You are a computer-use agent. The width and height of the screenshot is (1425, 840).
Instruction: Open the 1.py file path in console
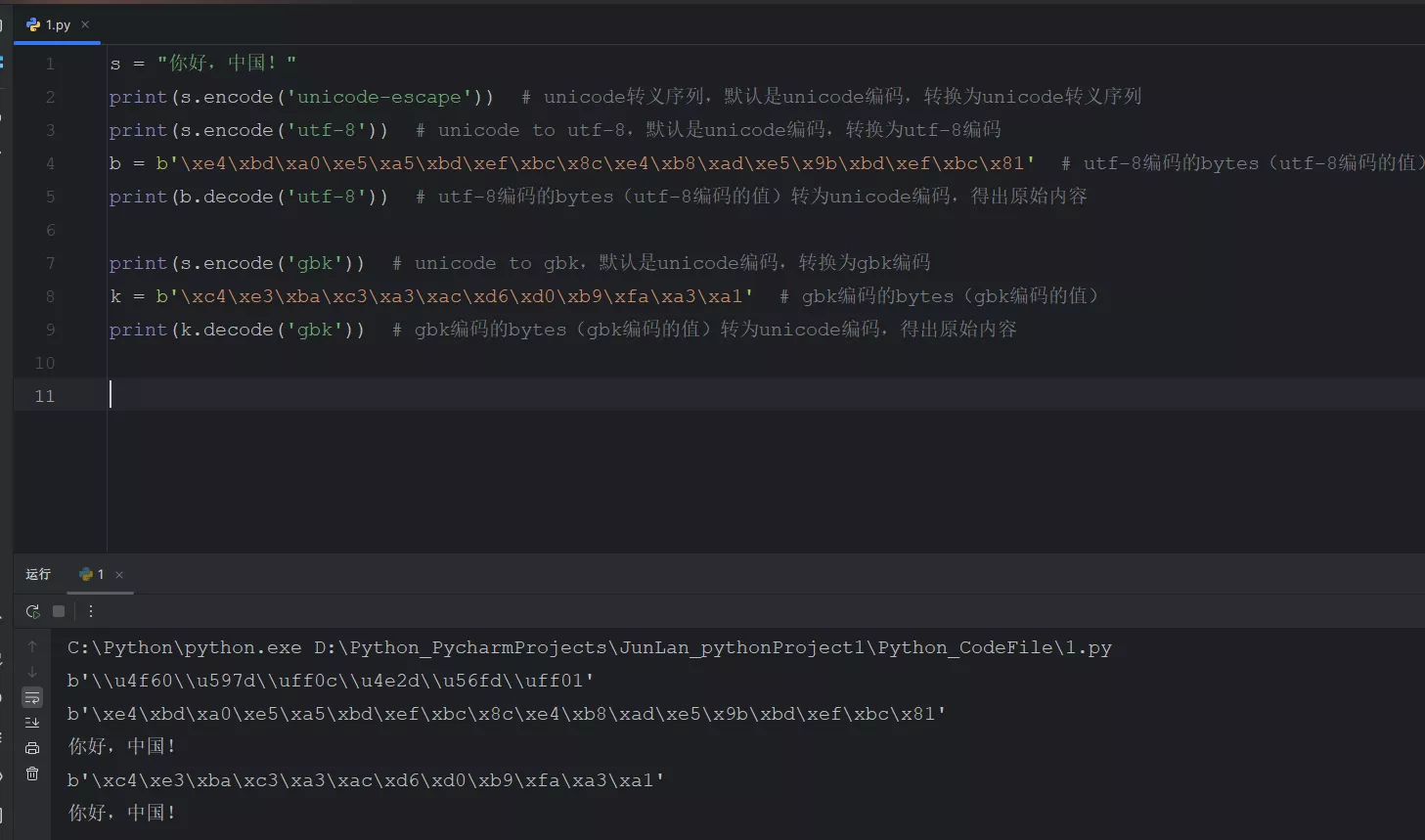712,647
